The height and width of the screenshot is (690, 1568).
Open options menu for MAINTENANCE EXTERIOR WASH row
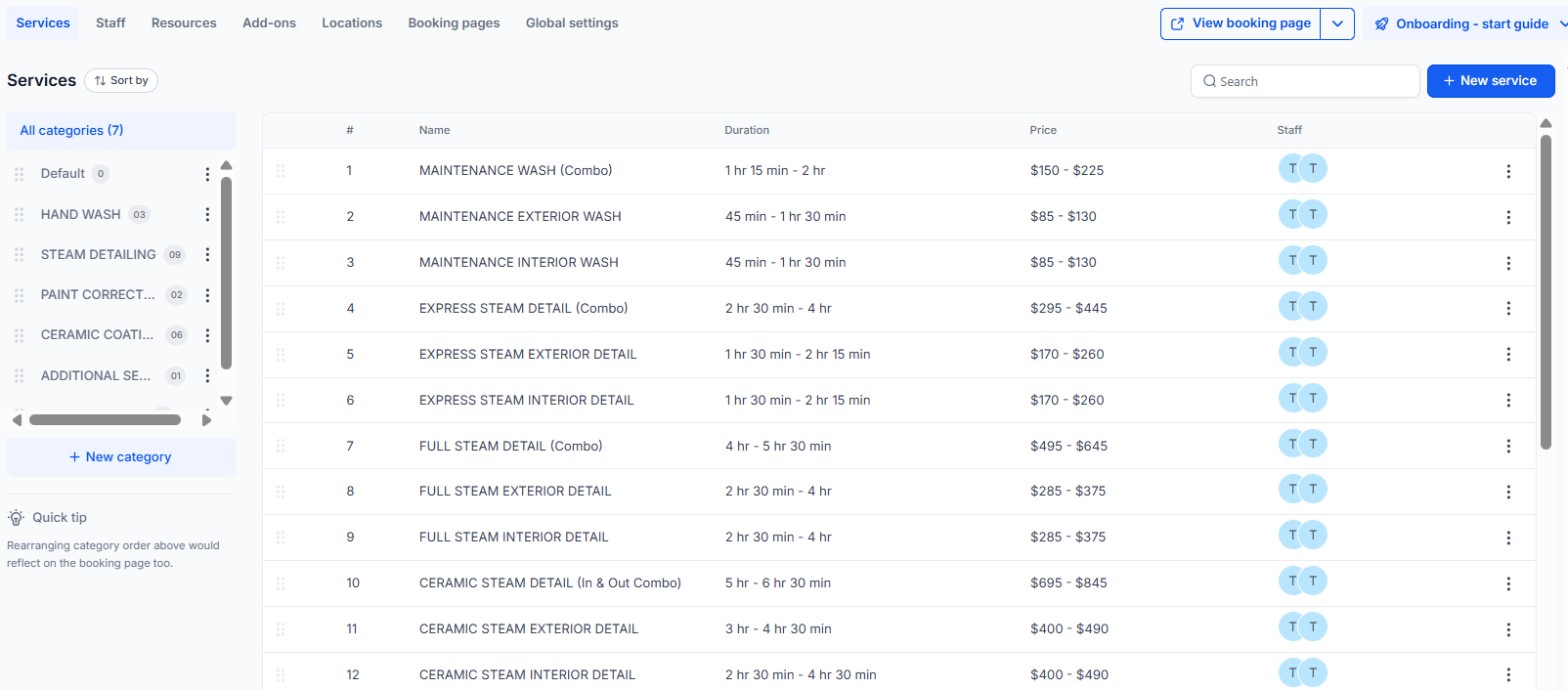[x=1508, y=217]
